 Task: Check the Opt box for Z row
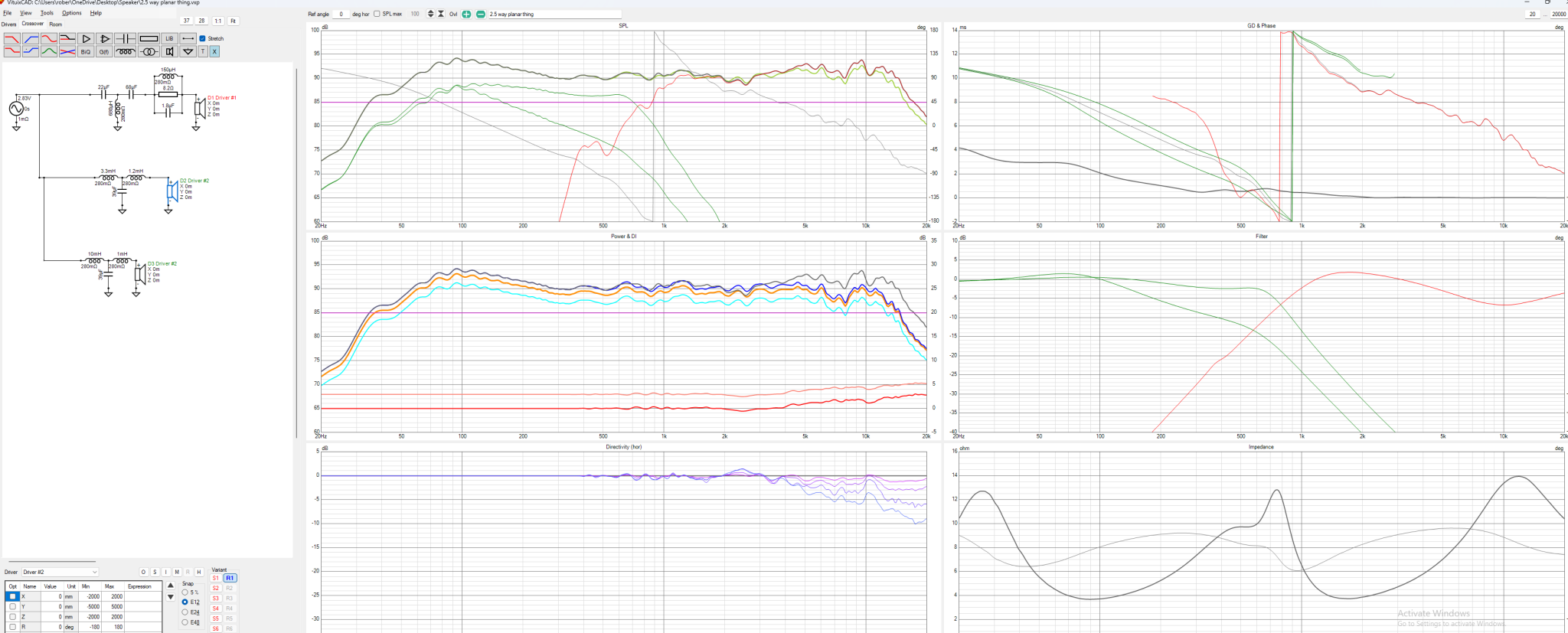point(12,617)
